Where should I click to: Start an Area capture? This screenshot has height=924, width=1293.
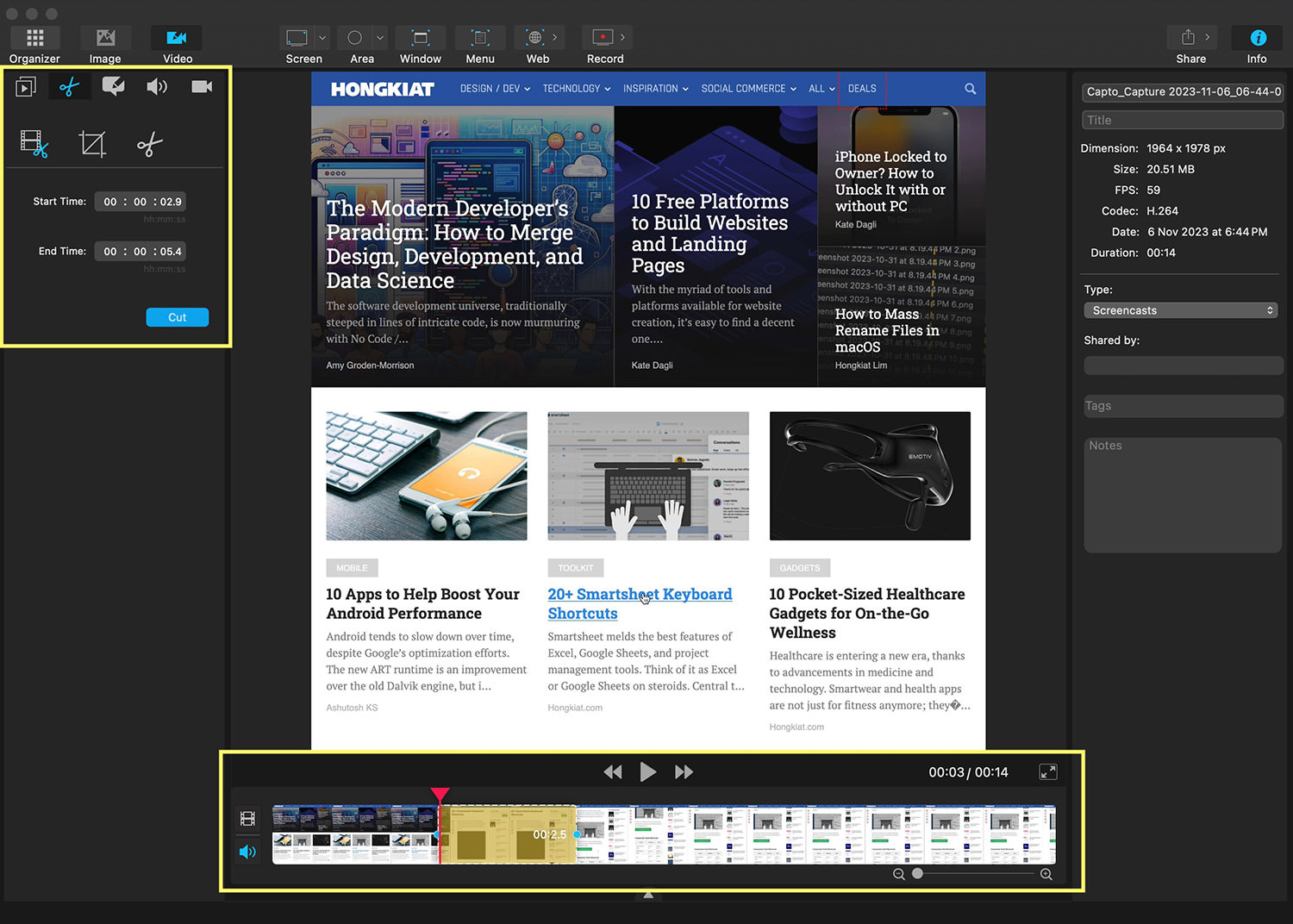[x=354, y=38]
